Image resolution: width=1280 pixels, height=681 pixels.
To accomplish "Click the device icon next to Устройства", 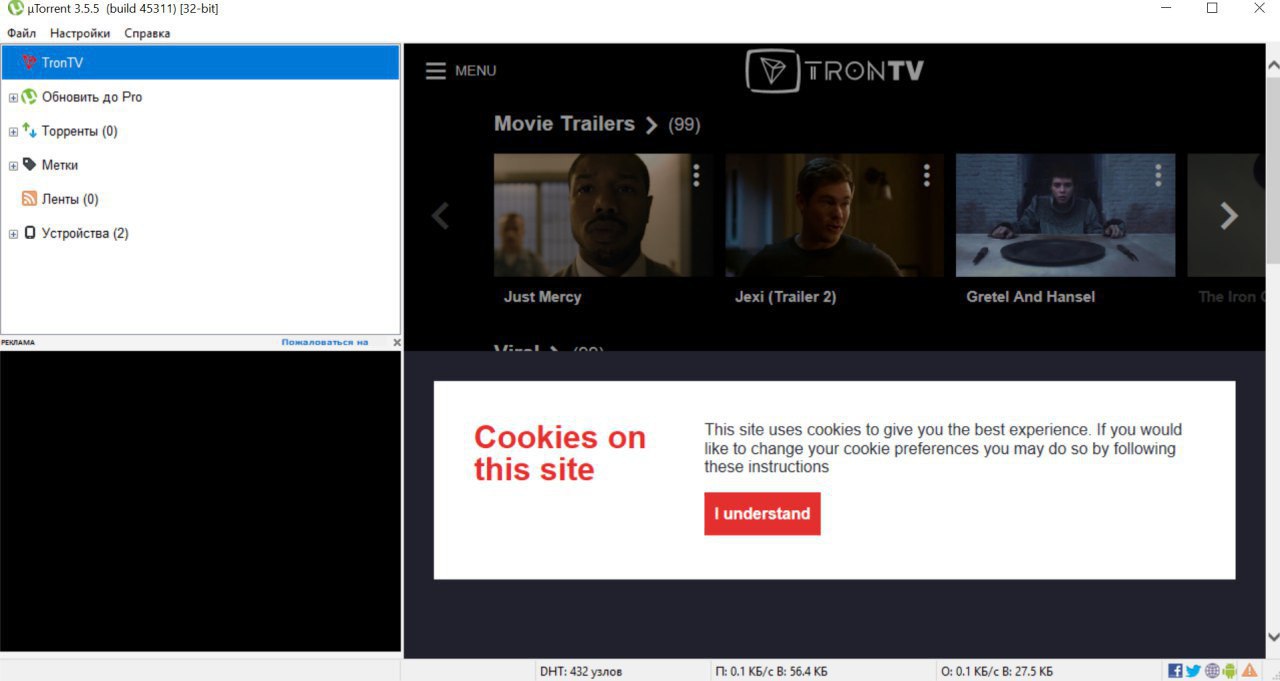I will [30, 233].
